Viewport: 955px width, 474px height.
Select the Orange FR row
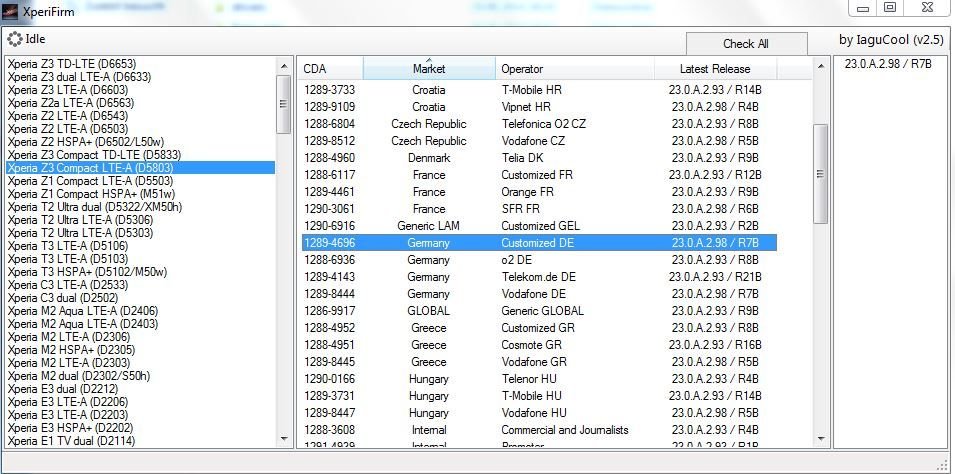[x=540, y=193]
